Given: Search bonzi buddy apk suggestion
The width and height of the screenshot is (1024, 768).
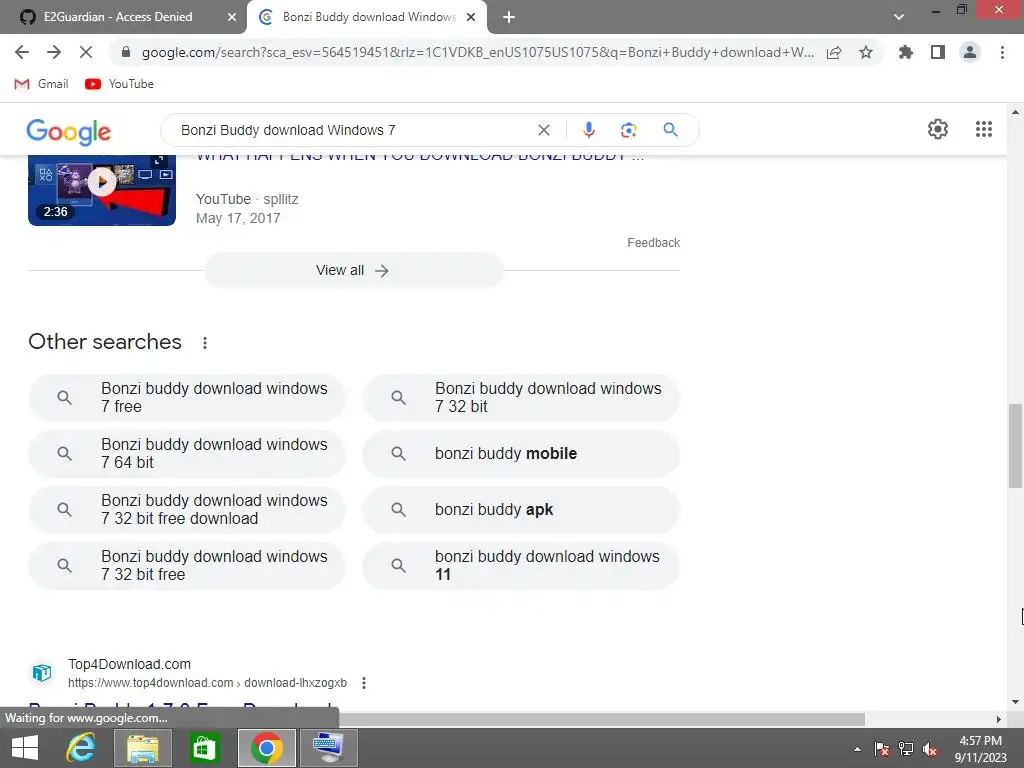Looking at the screenshot, I should [x=521, y=509].
